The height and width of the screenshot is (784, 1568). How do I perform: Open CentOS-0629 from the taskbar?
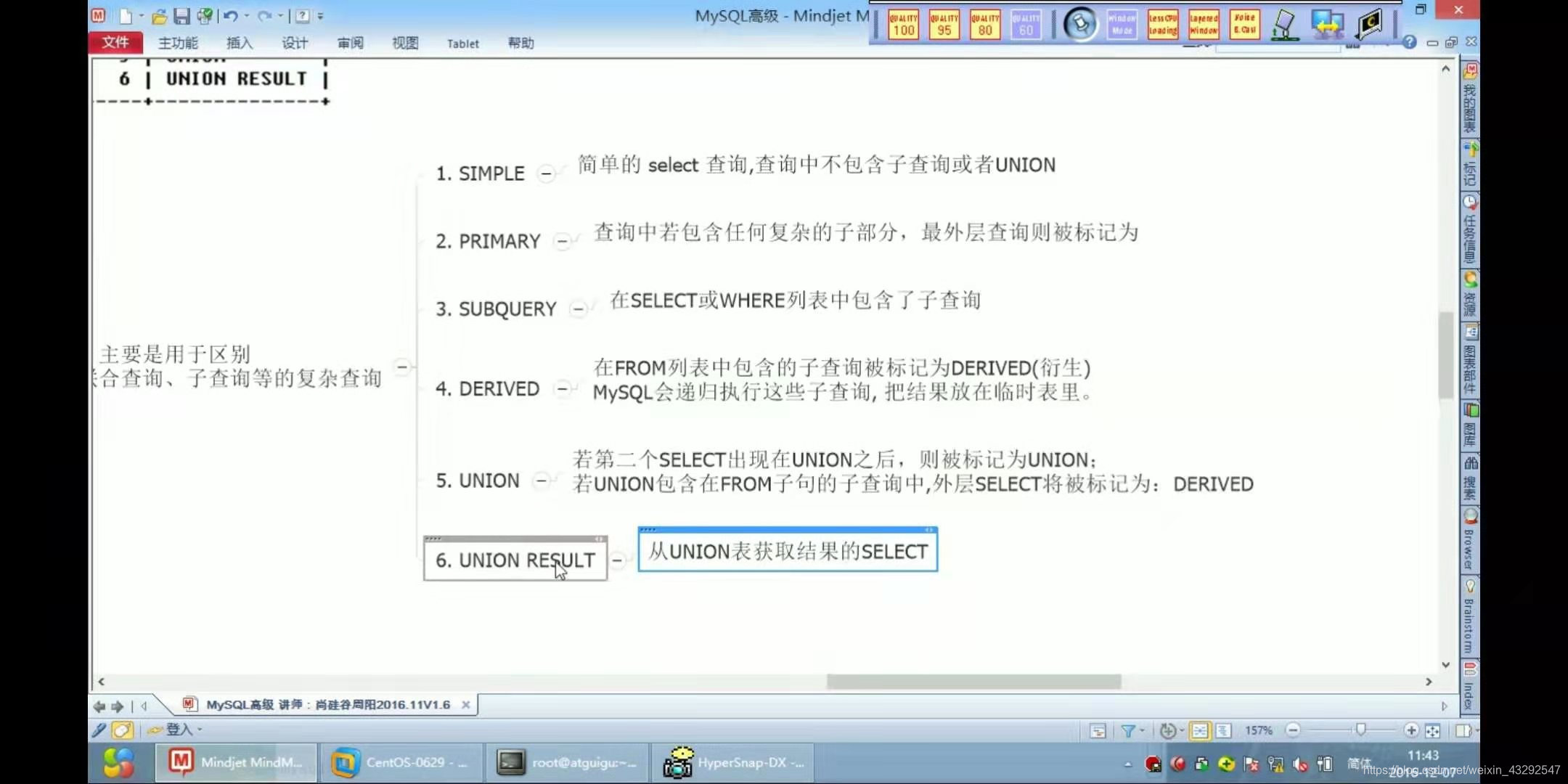pos(401,763)
